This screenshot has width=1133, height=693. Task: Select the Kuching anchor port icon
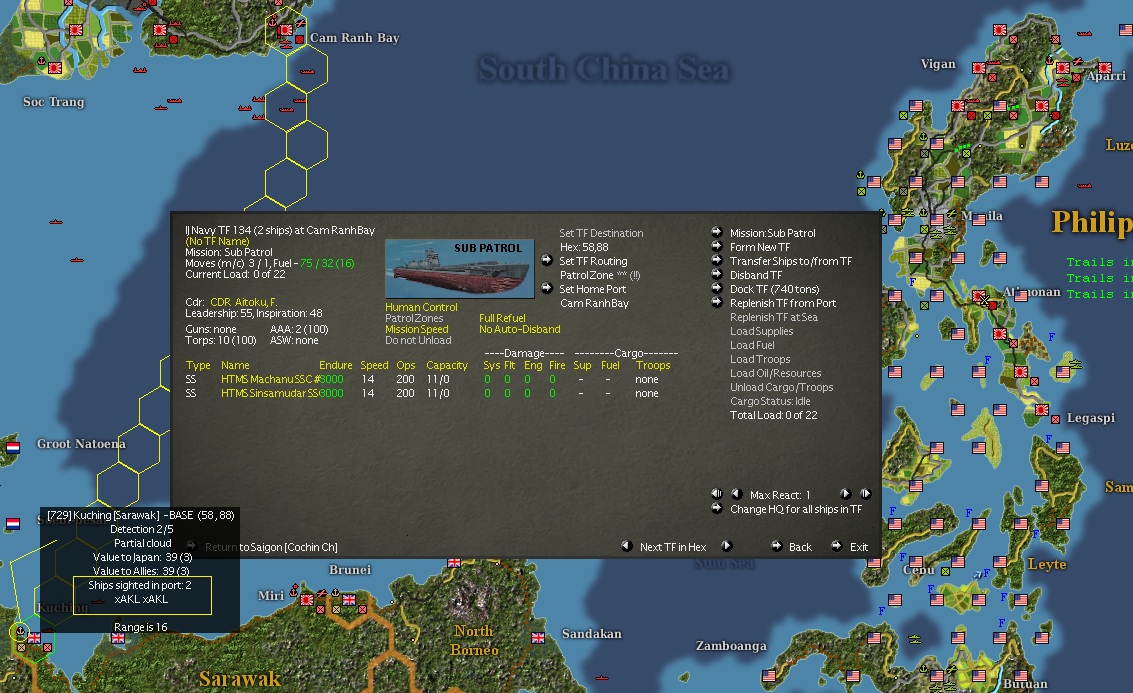20,631
